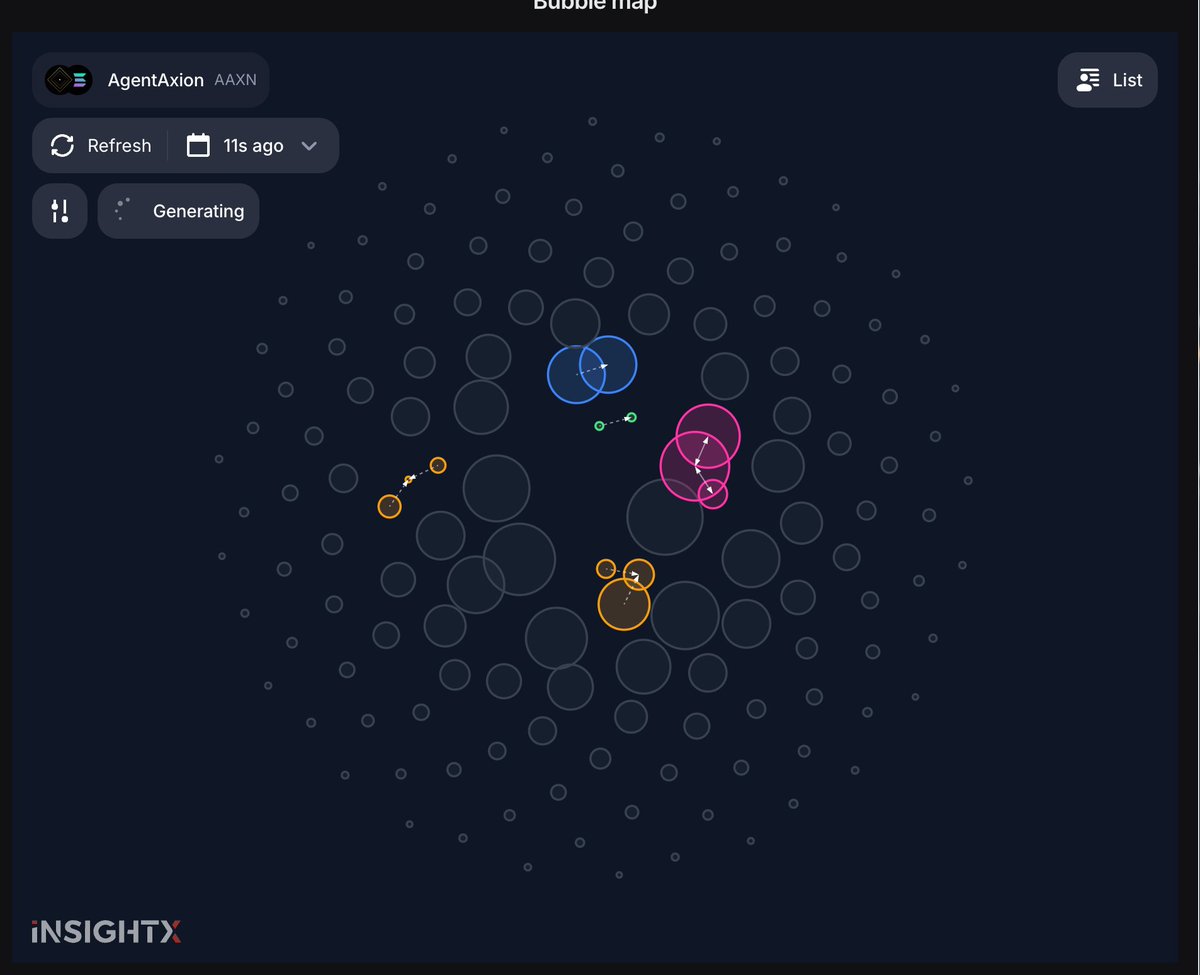The height and width of the screenshot is (975, 1200).
Task: Select the right blue cluster bubble
Action: pos(608,365)
